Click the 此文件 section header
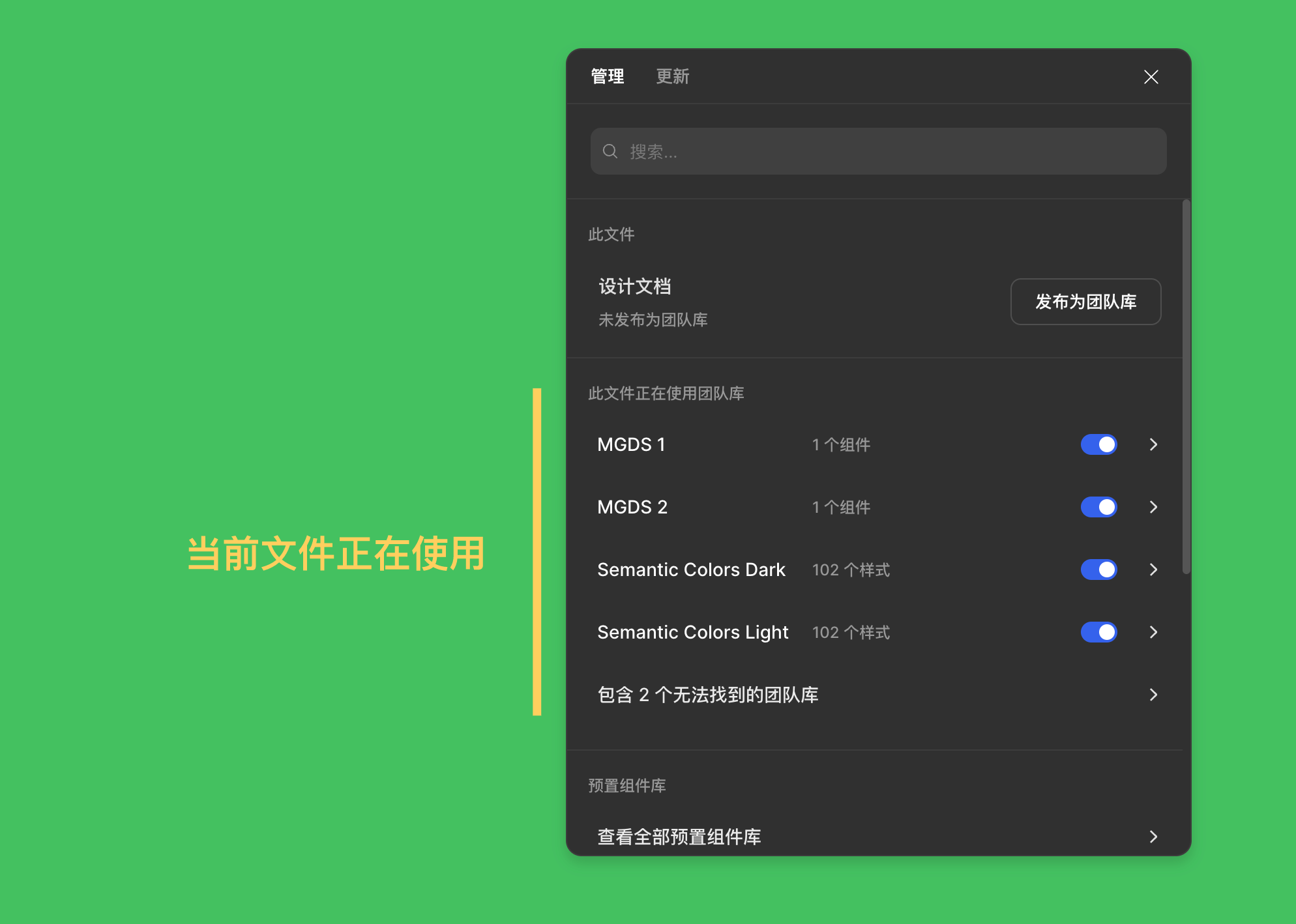This screenshot has height=924, width=1296. (x=611, y=235)
